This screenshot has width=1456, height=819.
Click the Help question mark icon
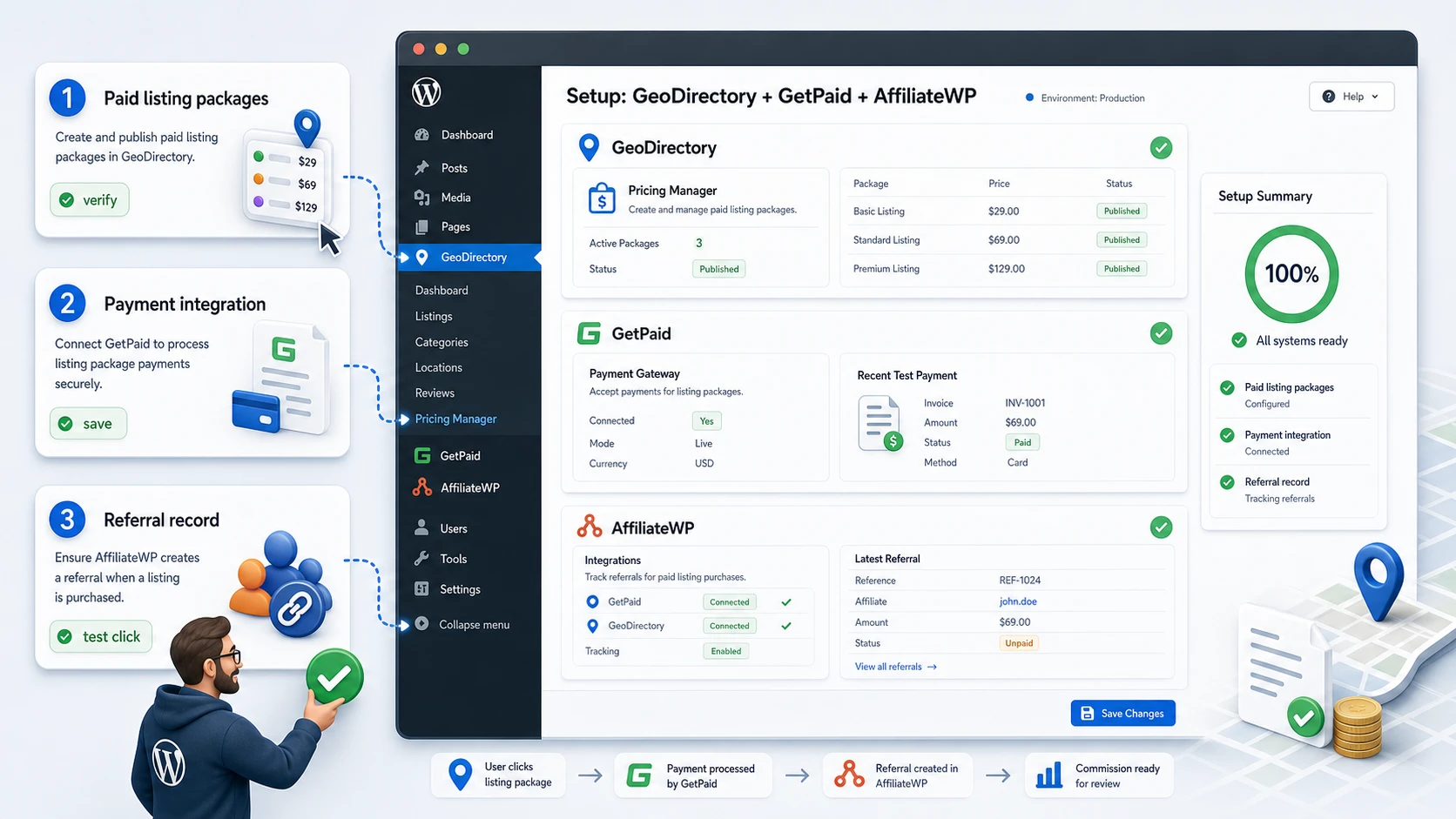1329,97
